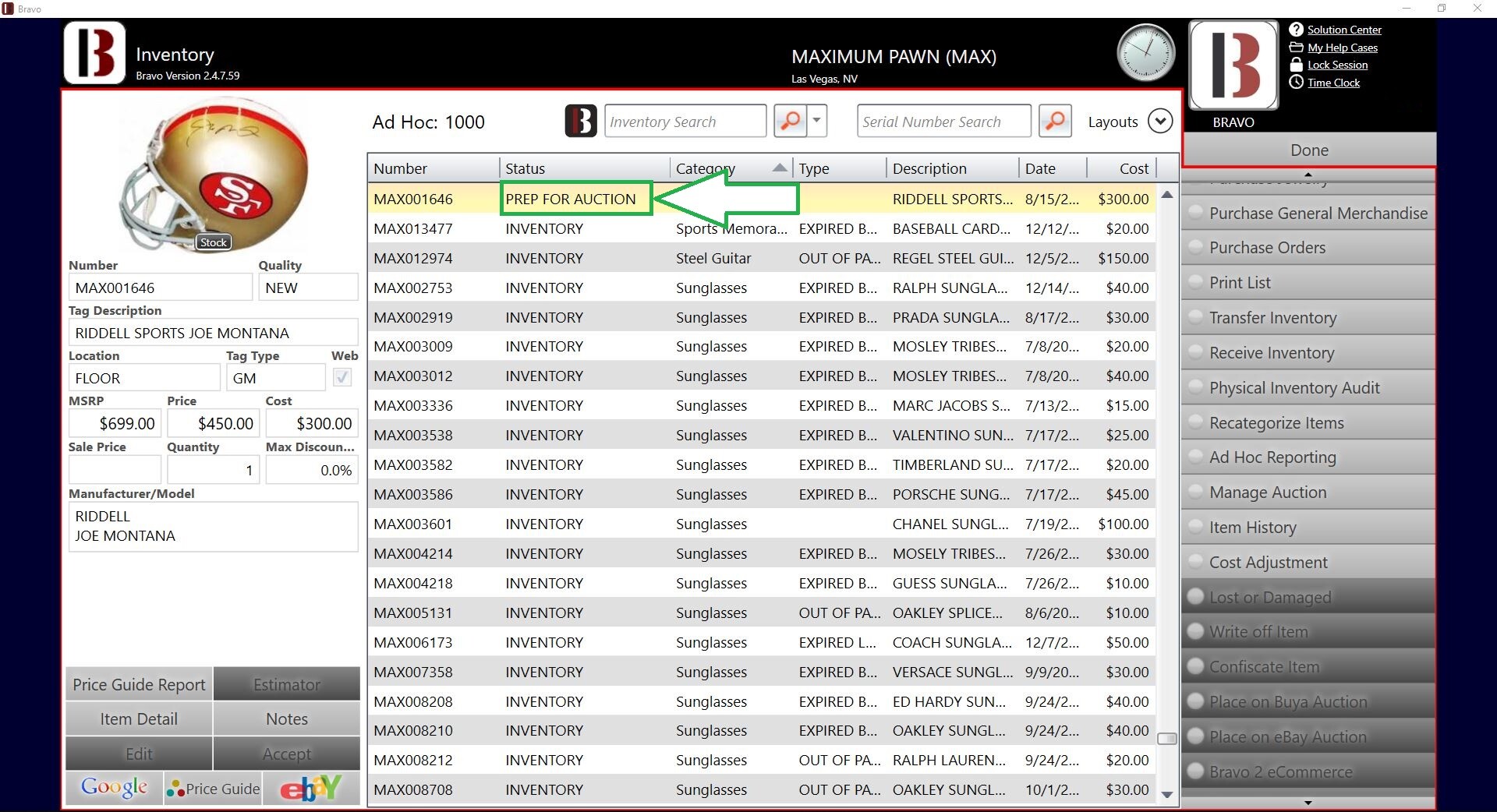Select Receive Inventory option
This screenshot has width=1497, height=812.
point(1308,353)
